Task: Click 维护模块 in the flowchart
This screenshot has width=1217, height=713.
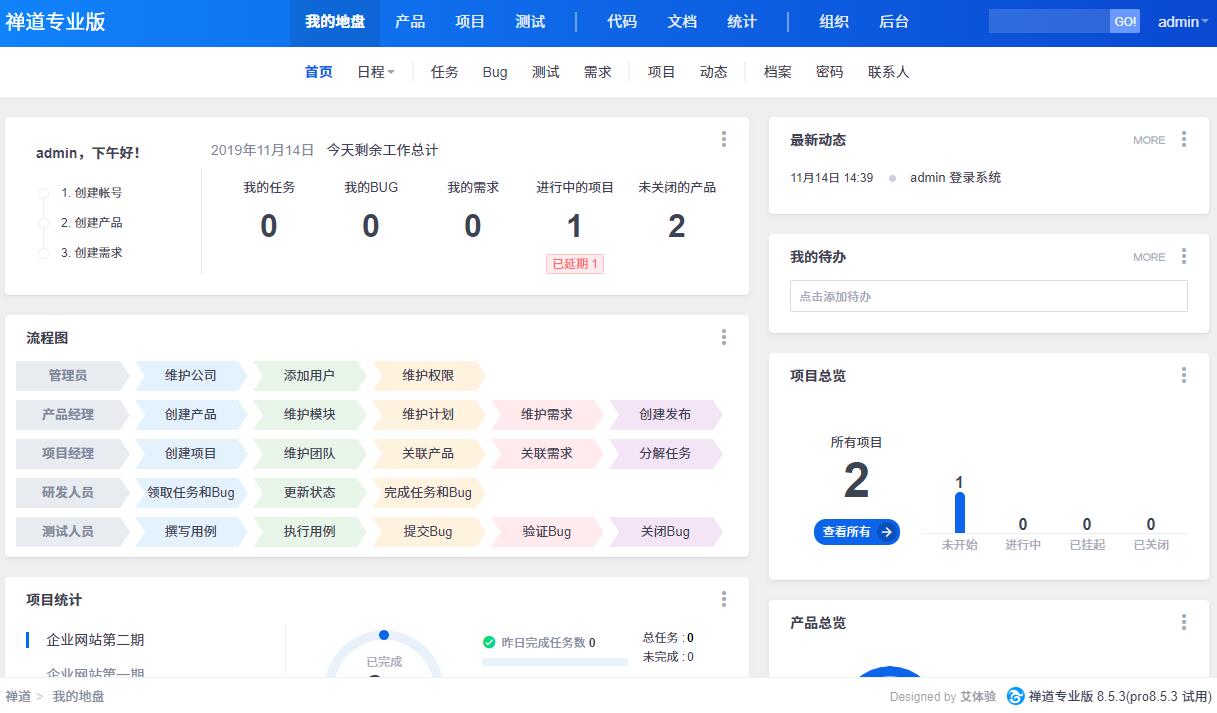Action: pos(309,414)
